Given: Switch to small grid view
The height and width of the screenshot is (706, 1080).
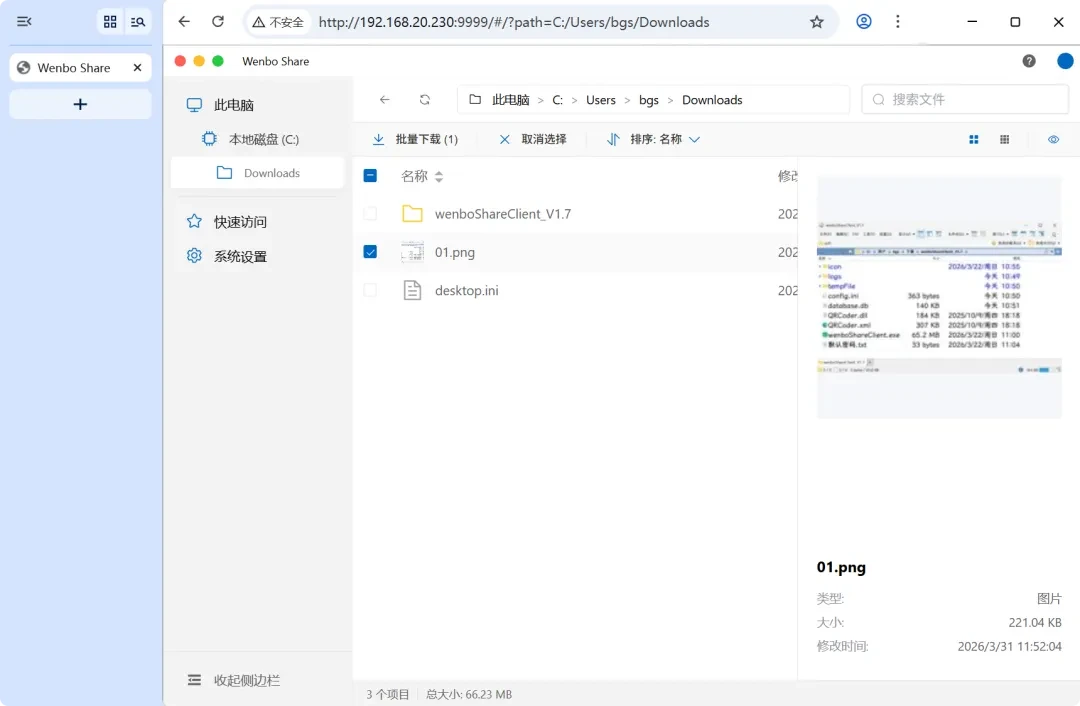Looking at the screenshot, I should [x=1004, y=139].
